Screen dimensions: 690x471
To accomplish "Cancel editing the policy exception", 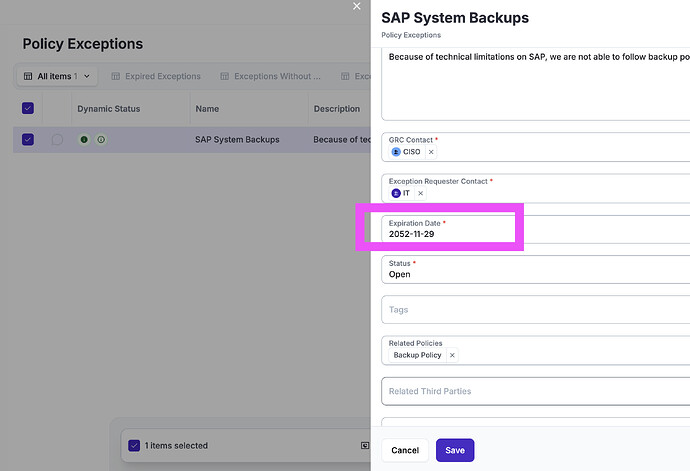I will pos(405,450).
